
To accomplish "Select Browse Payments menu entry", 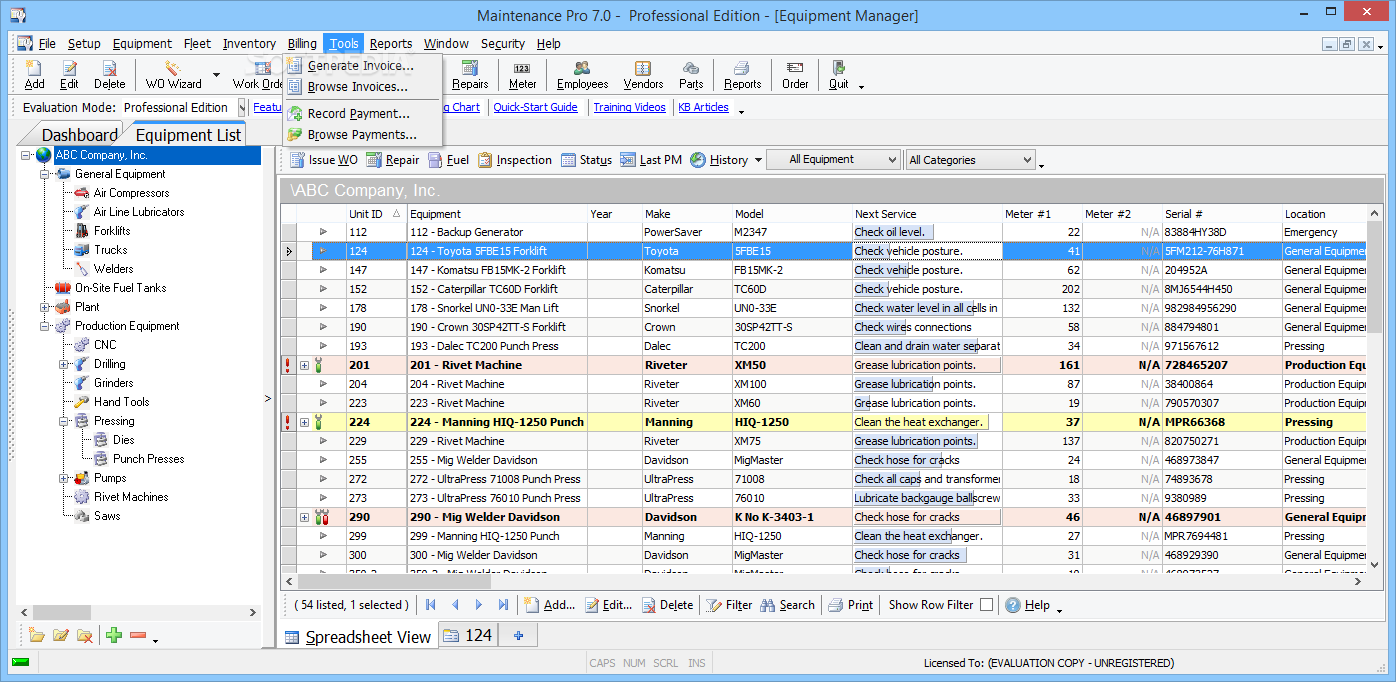I will pos(362,135).
